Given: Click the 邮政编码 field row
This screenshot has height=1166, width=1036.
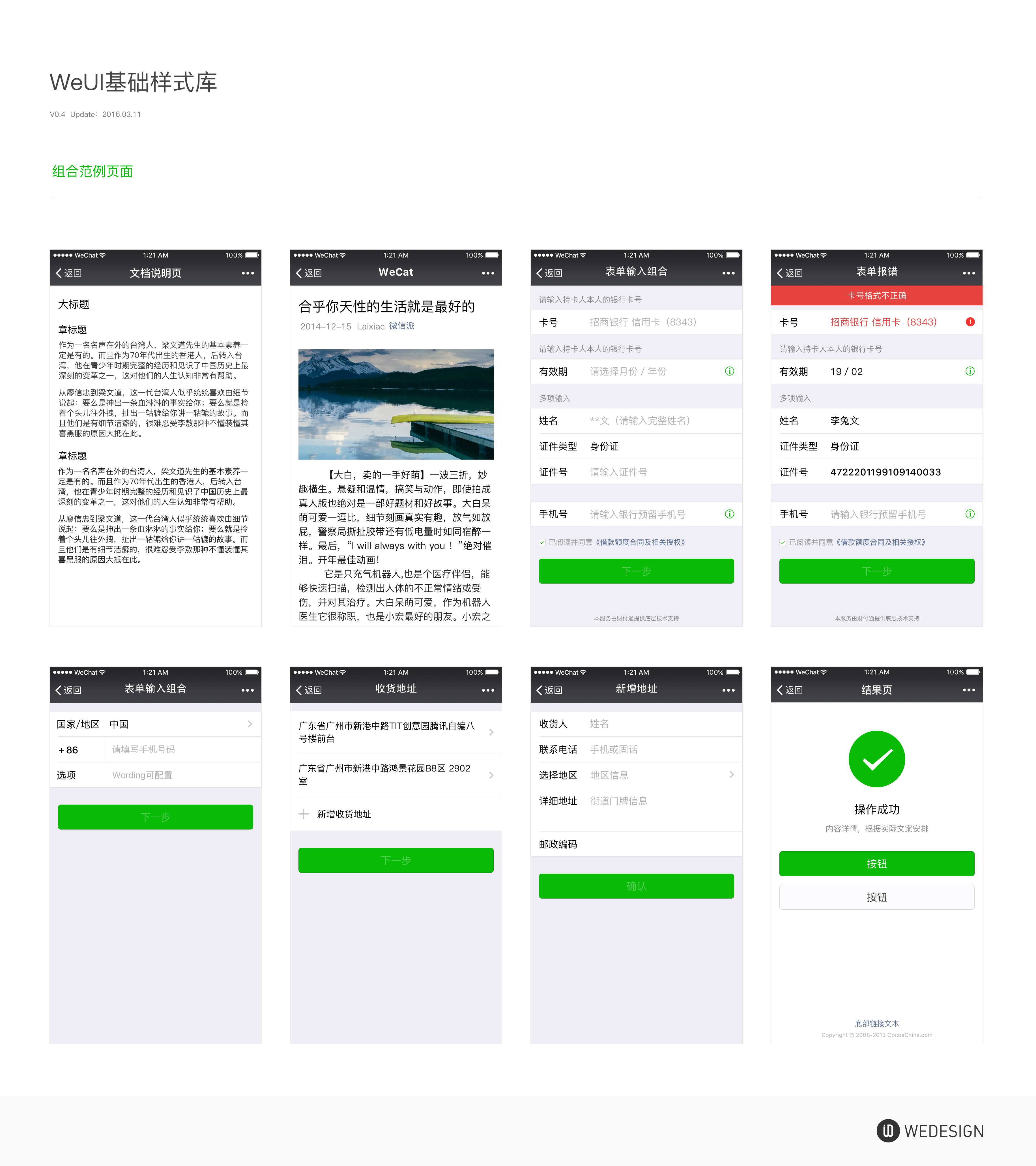Looking at the screenshot, I should point(636,844).
